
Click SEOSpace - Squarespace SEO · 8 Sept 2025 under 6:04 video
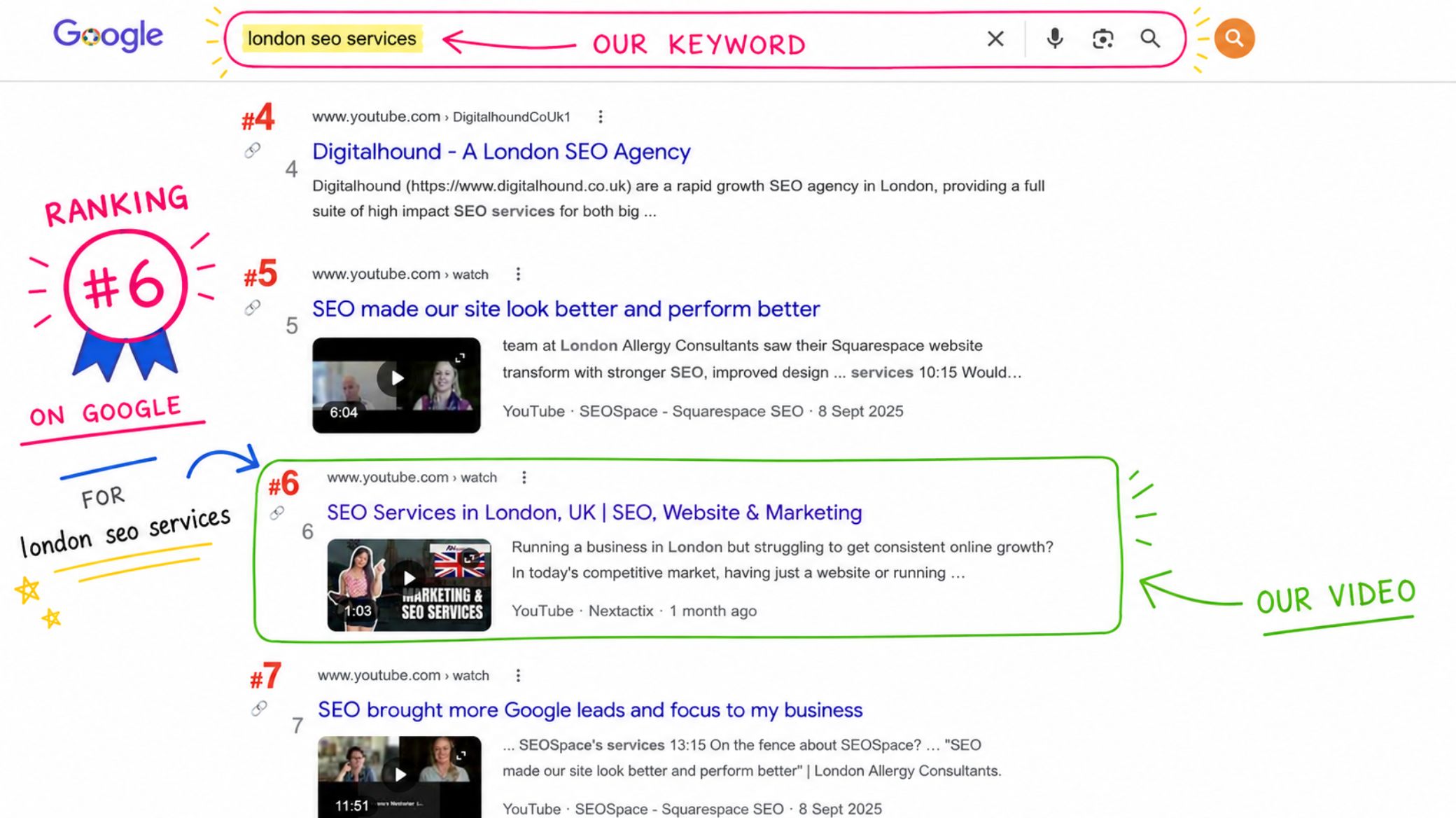click(x=741, y=411)
